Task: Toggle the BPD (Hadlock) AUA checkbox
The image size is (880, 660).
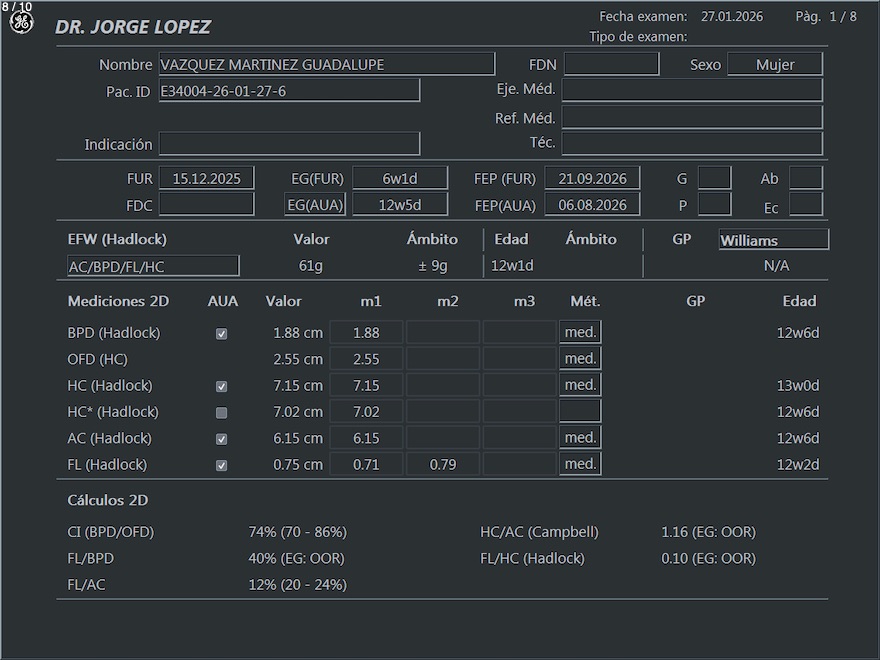Action: pyautogui.click(x=222, y=334)
